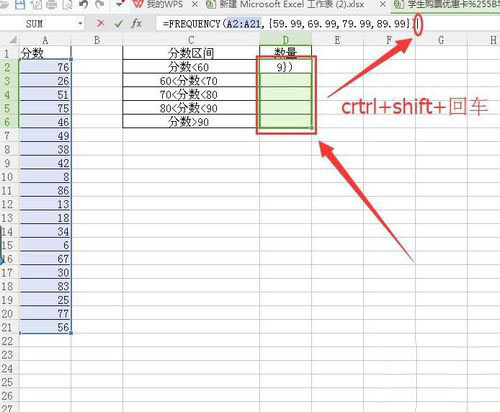Click cell A7 containing 49
500x412 pixels.
[x=45, y=136]
